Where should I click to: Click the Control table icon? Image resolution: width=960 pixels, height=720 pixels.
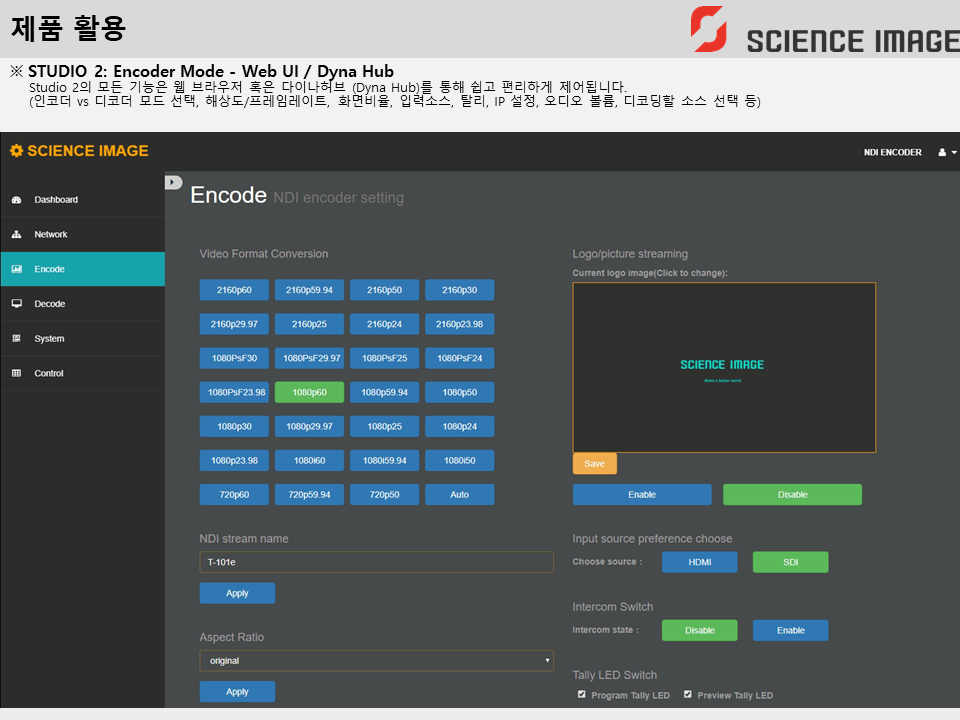coord(17,373)
